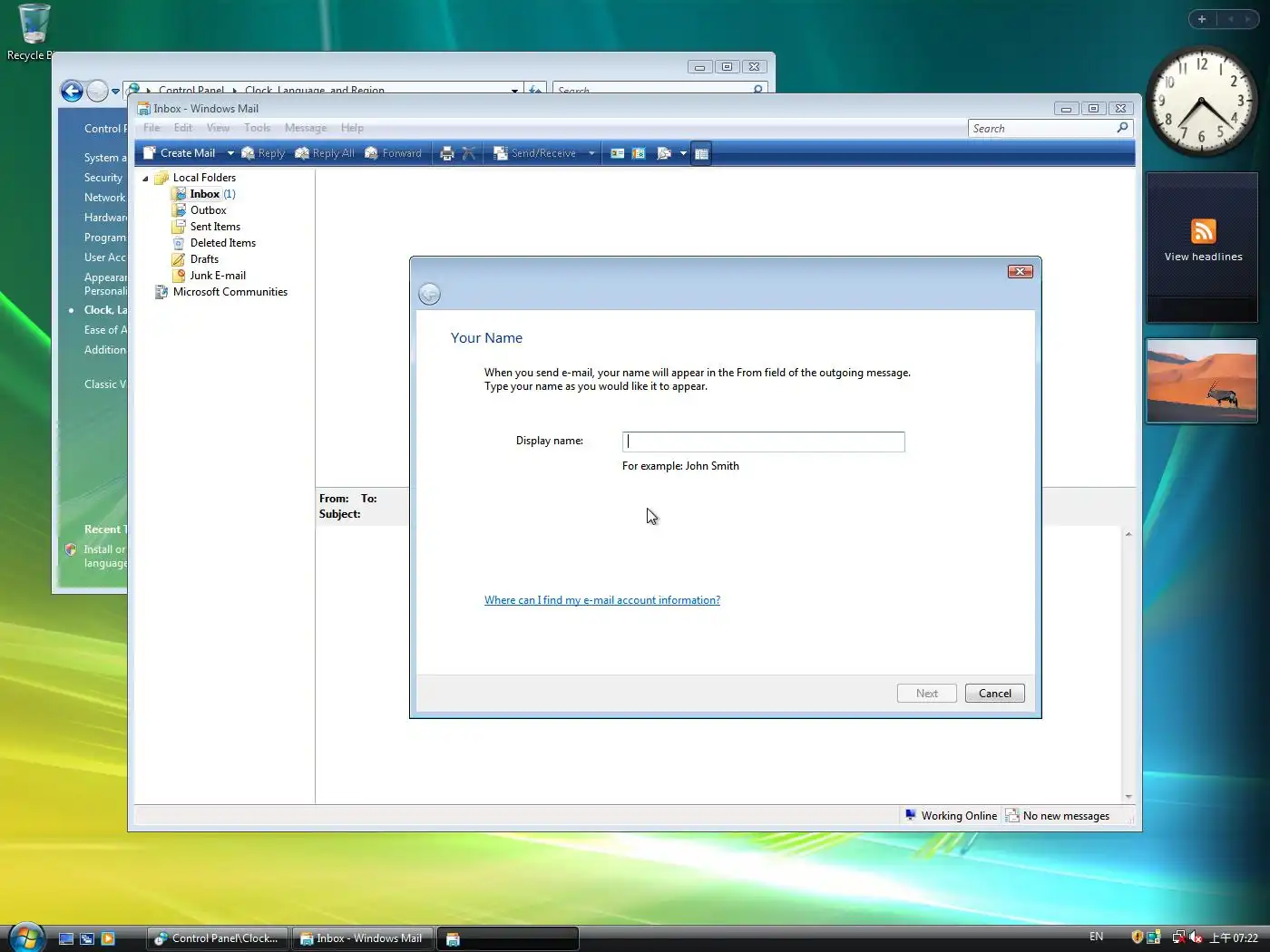Open the Programs link in the Control Panel
Image resolution: width=1270 pixels, height=952 pixels.
coord(105,238)
